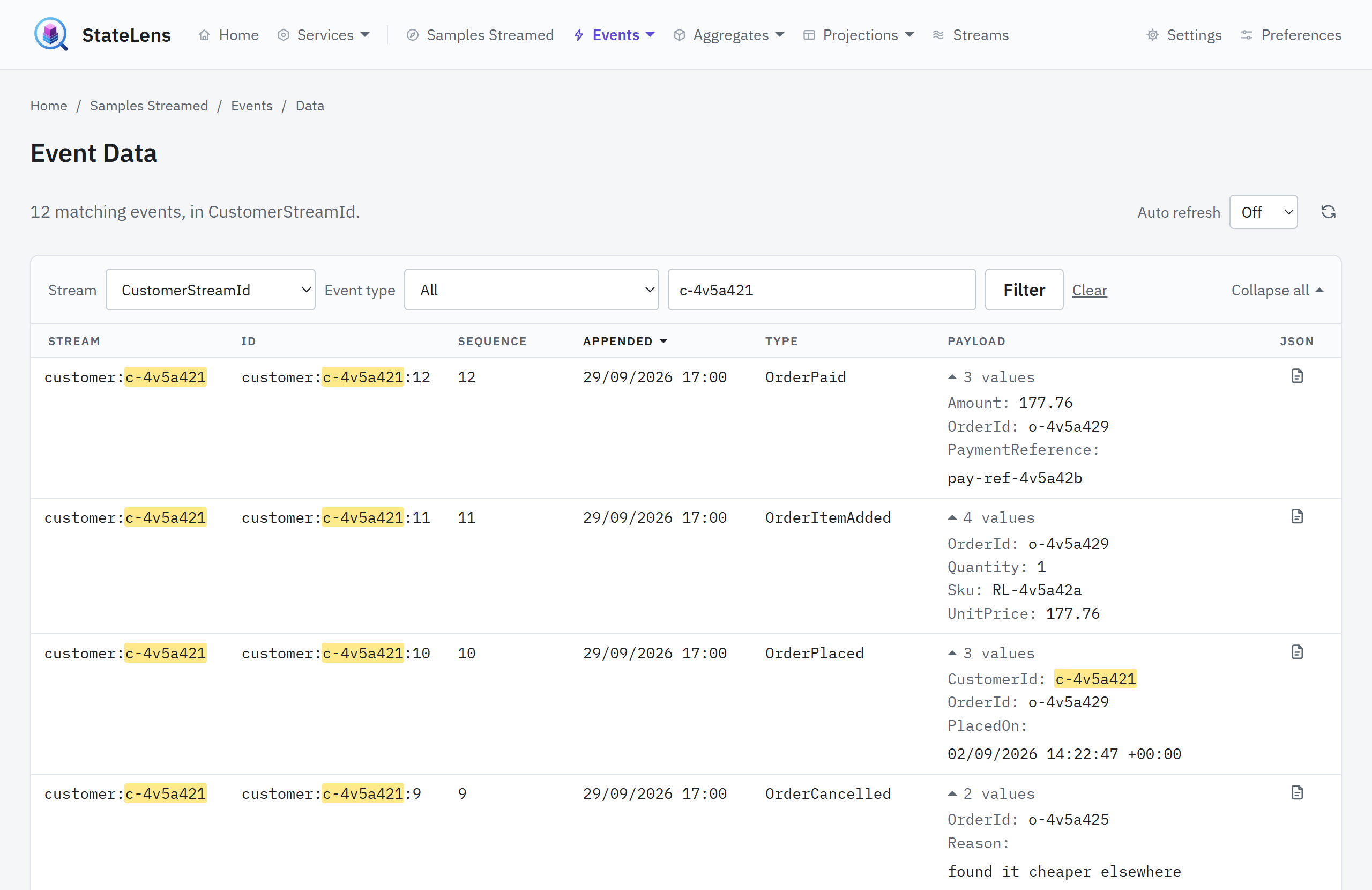Click Samples Streamed in the breadcrumb
The height and width of the screenshot is (890, 1372).
tap(149, 106)
